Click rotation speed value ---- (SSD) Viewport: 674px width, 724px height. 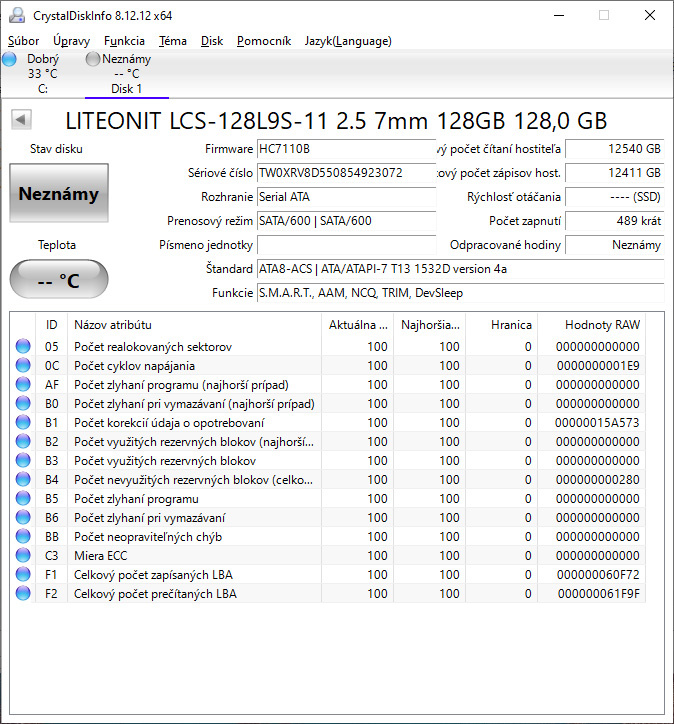[614, 197]
